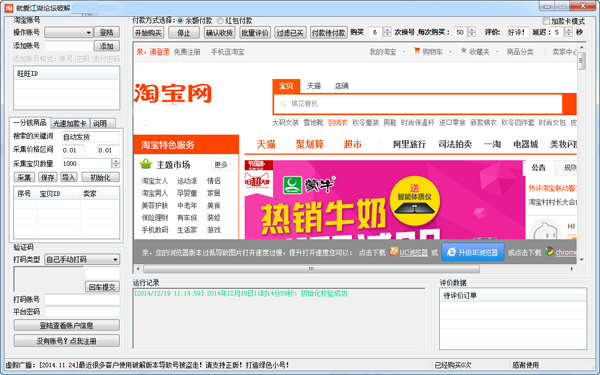Click 采集 button
The height and width of the screenshot is (375, 600).
24,177
